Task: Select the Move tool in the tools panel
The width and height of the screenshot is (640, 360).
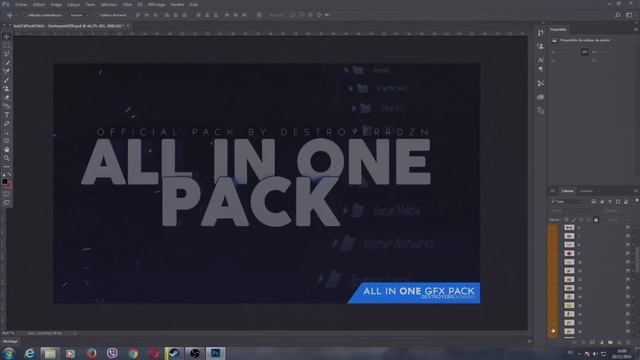Action: (7, 37)
